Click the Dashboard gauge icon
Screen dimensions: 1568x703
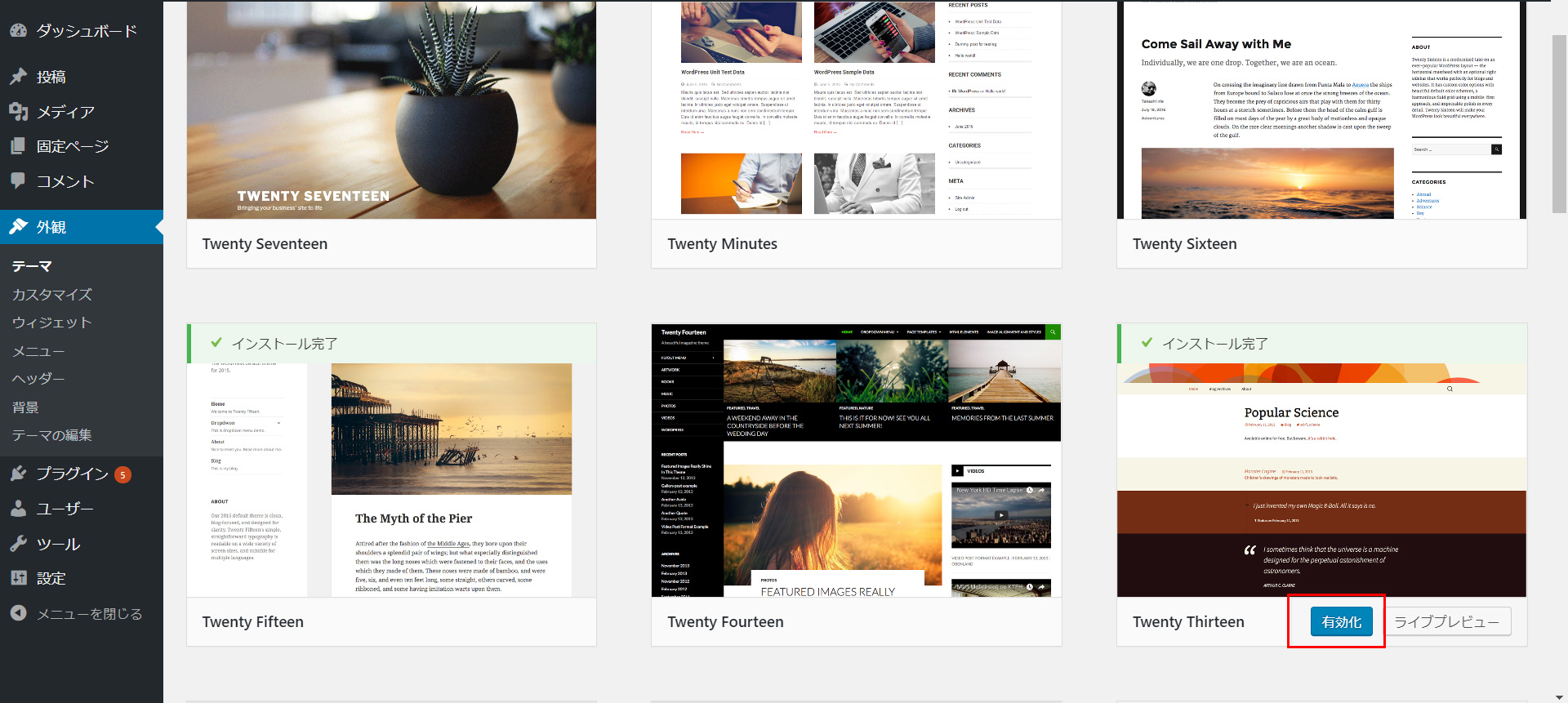click(x=19, y=31)
